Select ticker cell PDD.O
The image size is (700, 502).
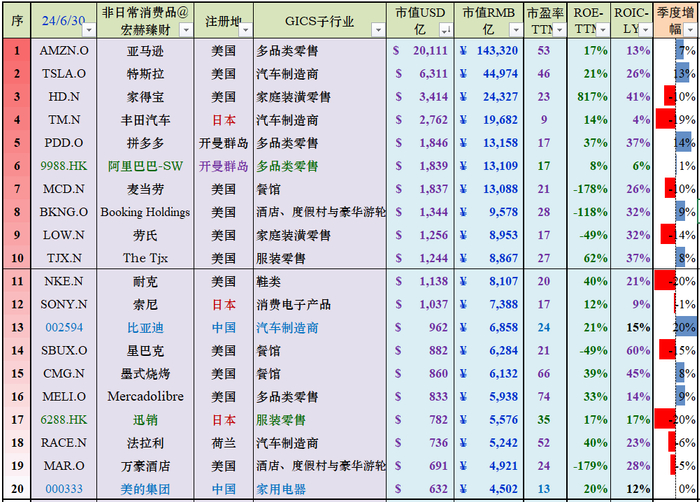pos(64,143)
